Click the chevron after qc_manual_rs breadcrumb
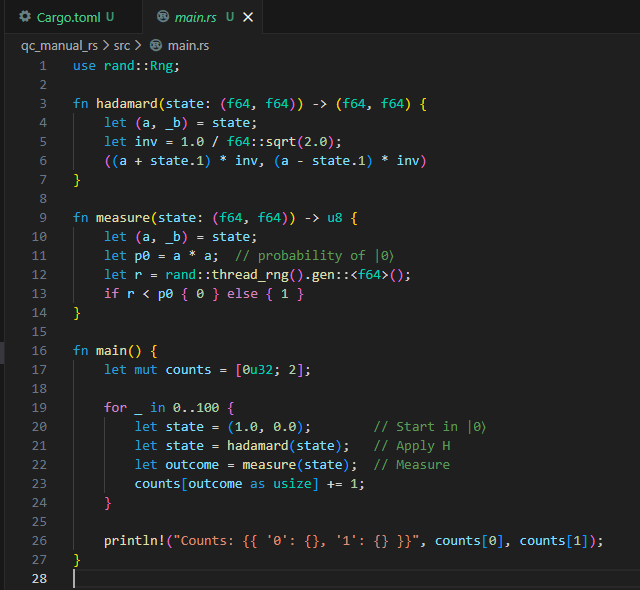The height and width of the screenshot is (590, 640). 105,45
